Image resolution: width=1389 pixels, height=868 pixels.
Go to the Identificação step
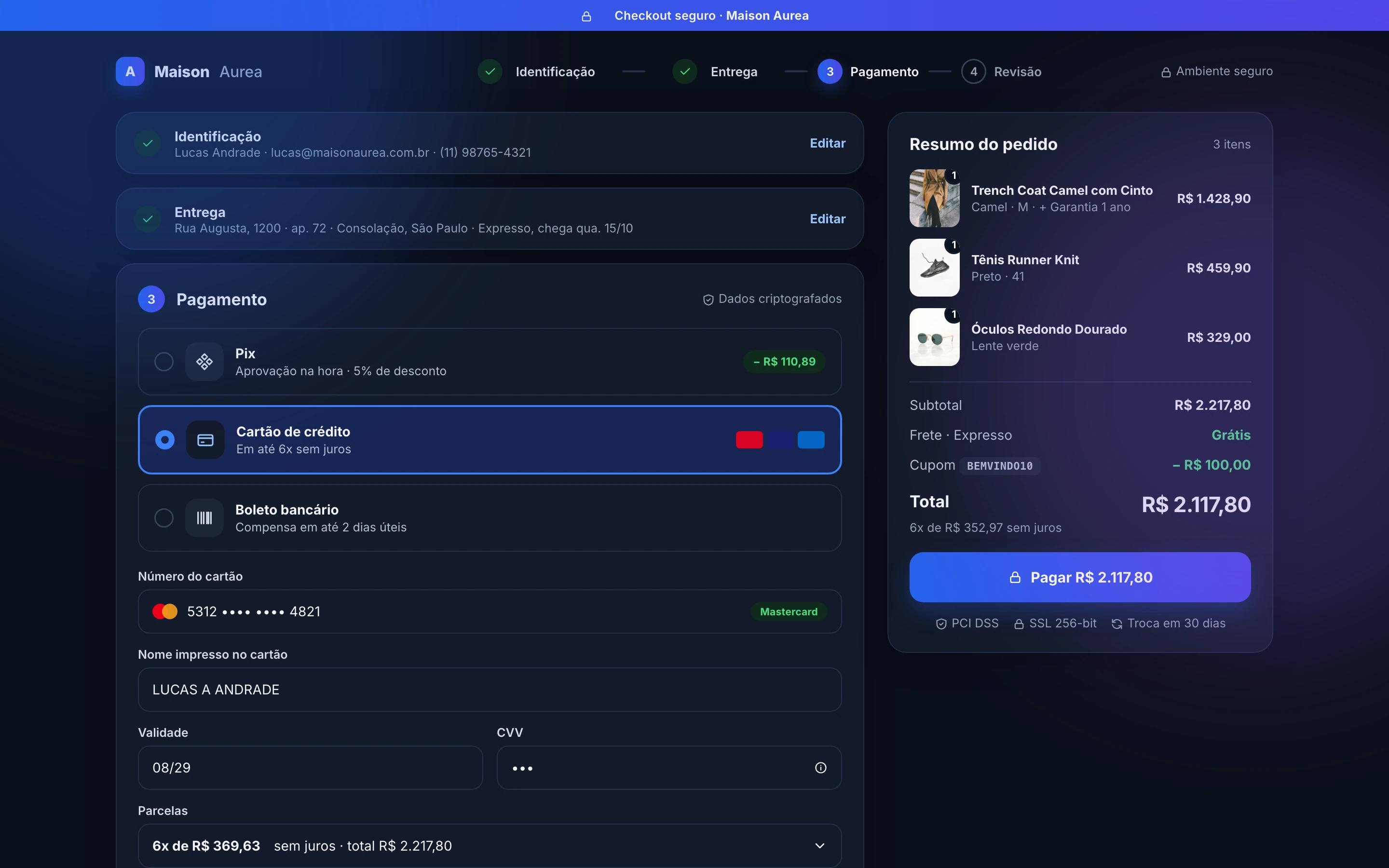[x=536, y=72]
